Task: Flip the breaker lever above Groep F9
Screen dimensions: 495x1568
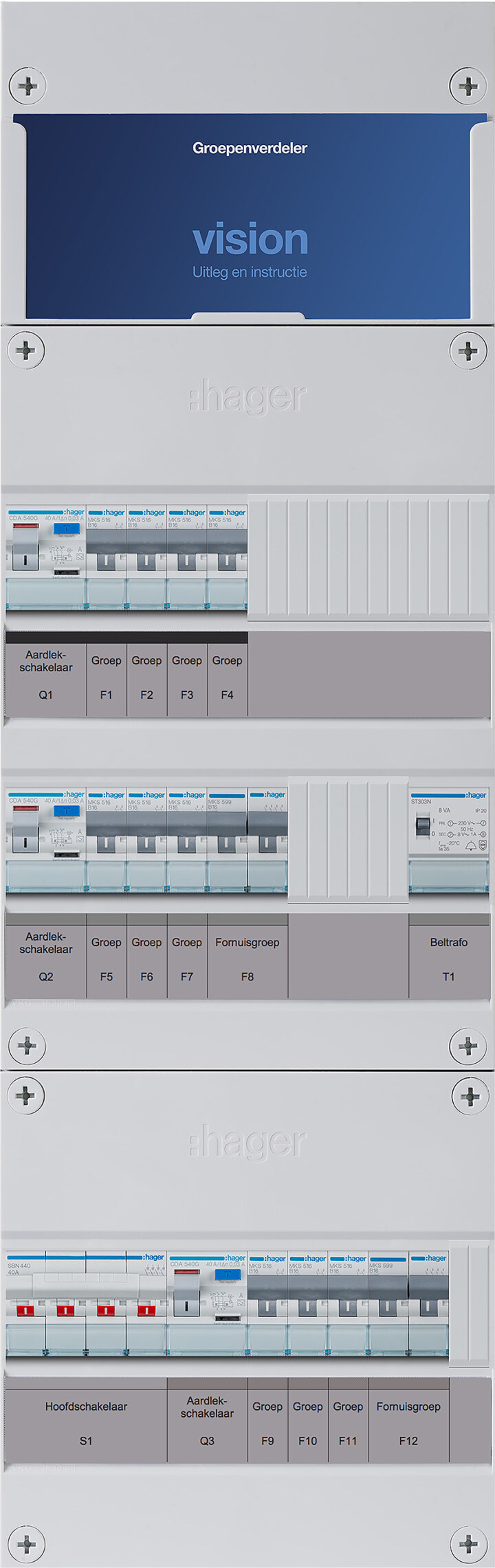Action: tap(267, 1308)
